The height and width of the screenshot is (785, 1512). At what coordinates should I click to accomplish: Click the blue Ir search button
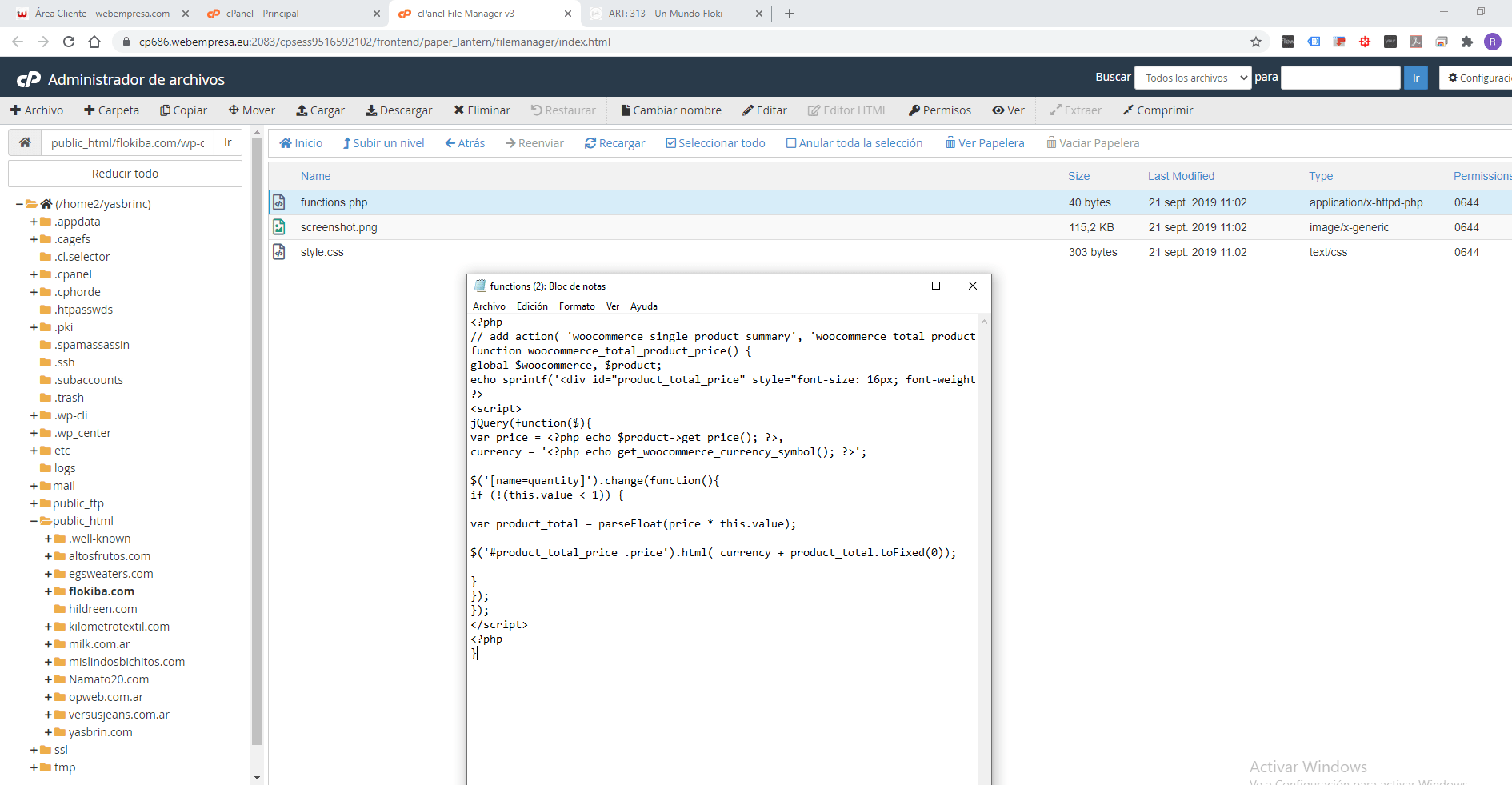pyautogui.click(x=1416, y=78)
